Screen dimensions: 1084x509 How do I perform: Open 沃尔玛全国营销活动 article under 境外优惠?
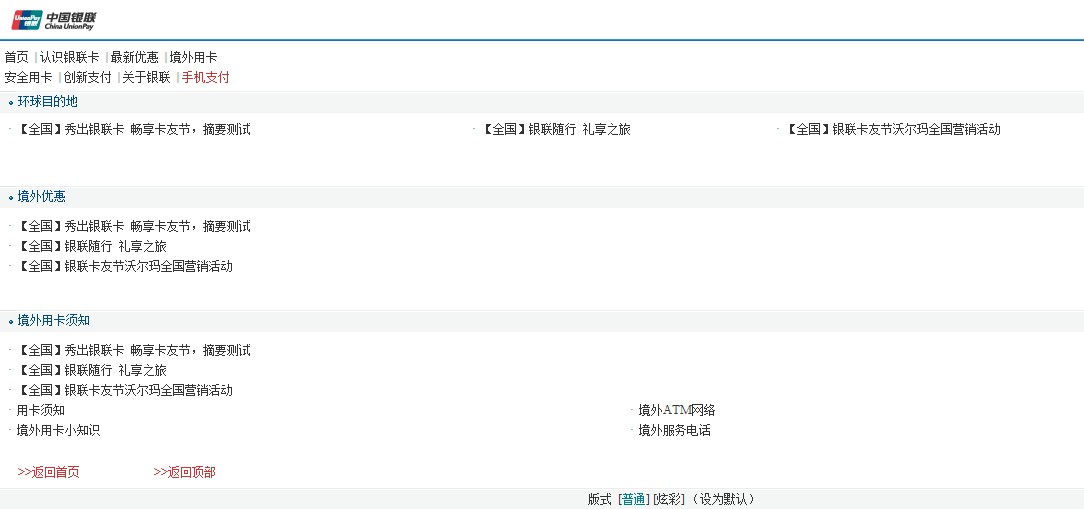[124, 266]
